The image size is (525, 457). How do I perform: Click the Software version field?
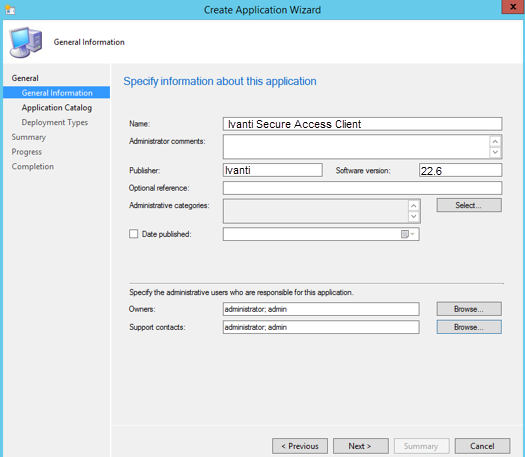point(460,170)
